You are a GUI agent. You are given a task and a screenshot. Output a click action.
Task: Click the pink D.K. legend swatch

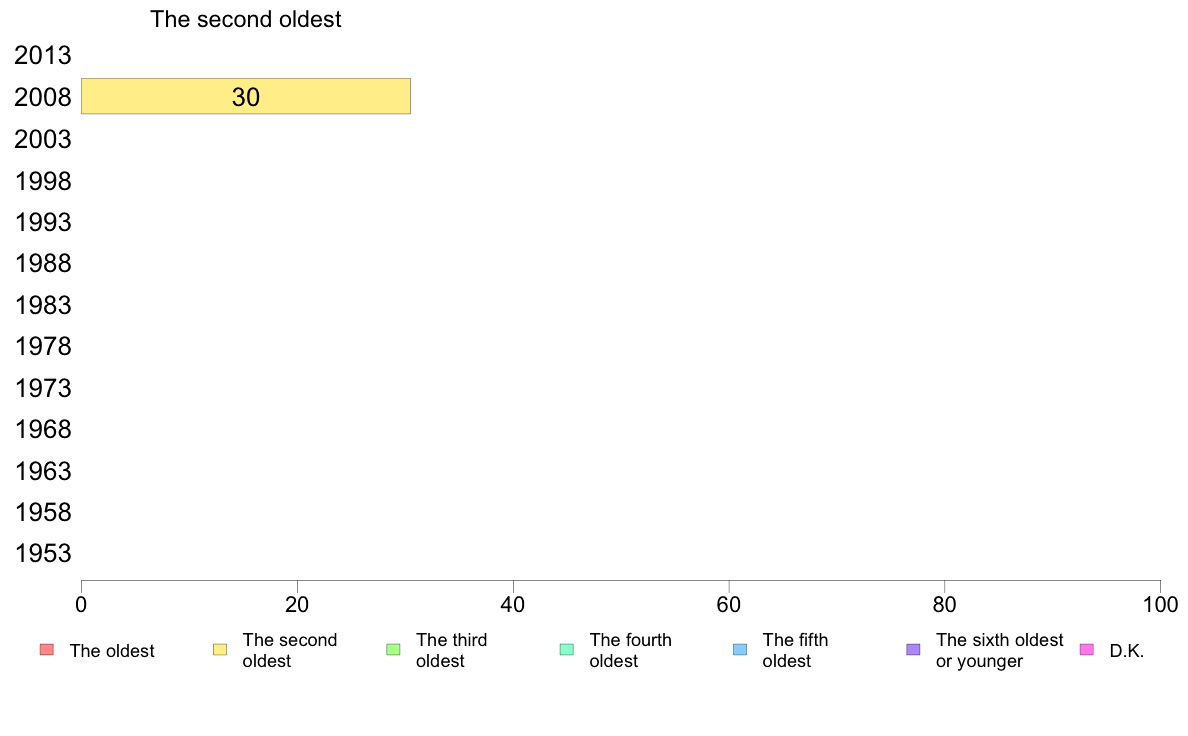[x=1086, y=650]
